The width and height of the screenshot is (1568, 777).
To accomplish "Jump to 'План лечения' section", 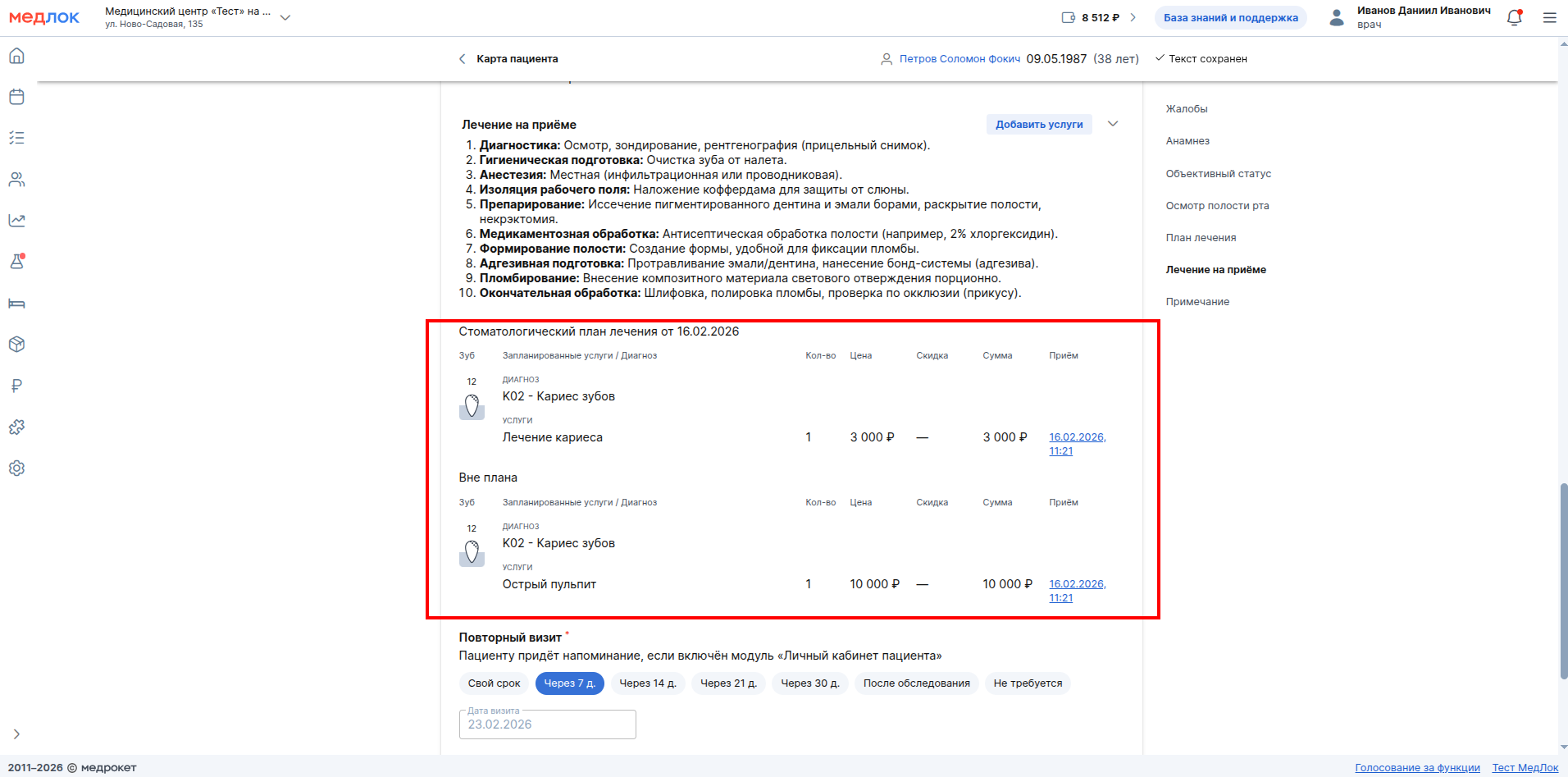I will (x=1201, y=238).
